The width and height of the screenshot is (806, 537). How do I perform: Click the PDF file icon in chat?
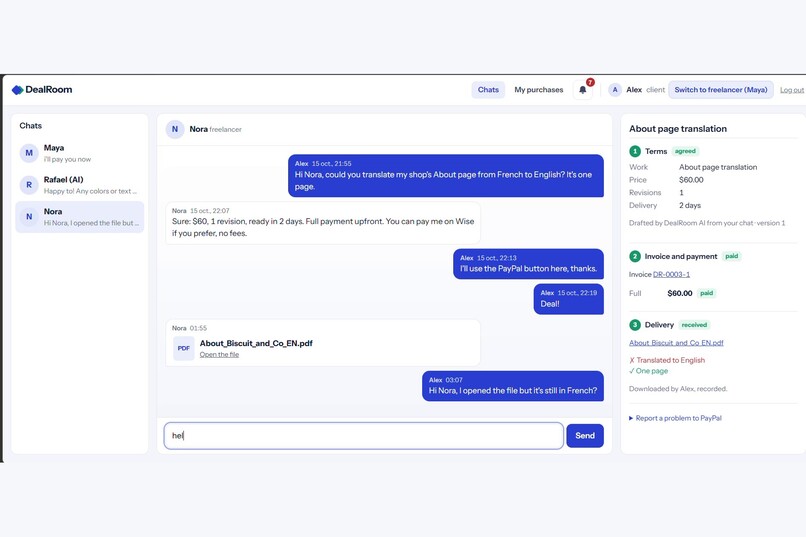[x=184, y=348]
